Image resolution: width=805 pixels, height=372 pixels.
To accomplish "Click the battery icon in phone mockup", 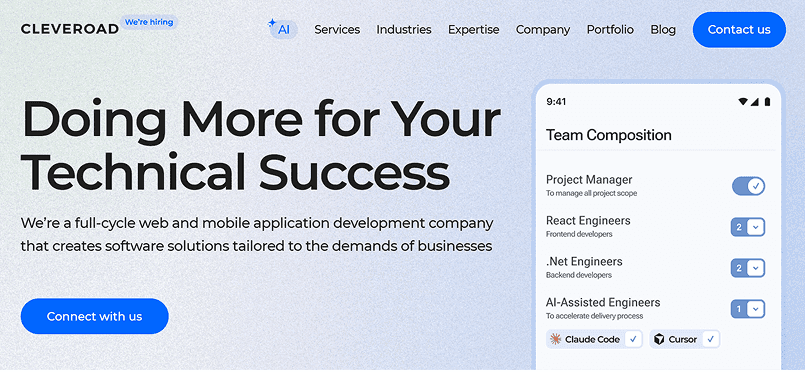I will 768,102.
